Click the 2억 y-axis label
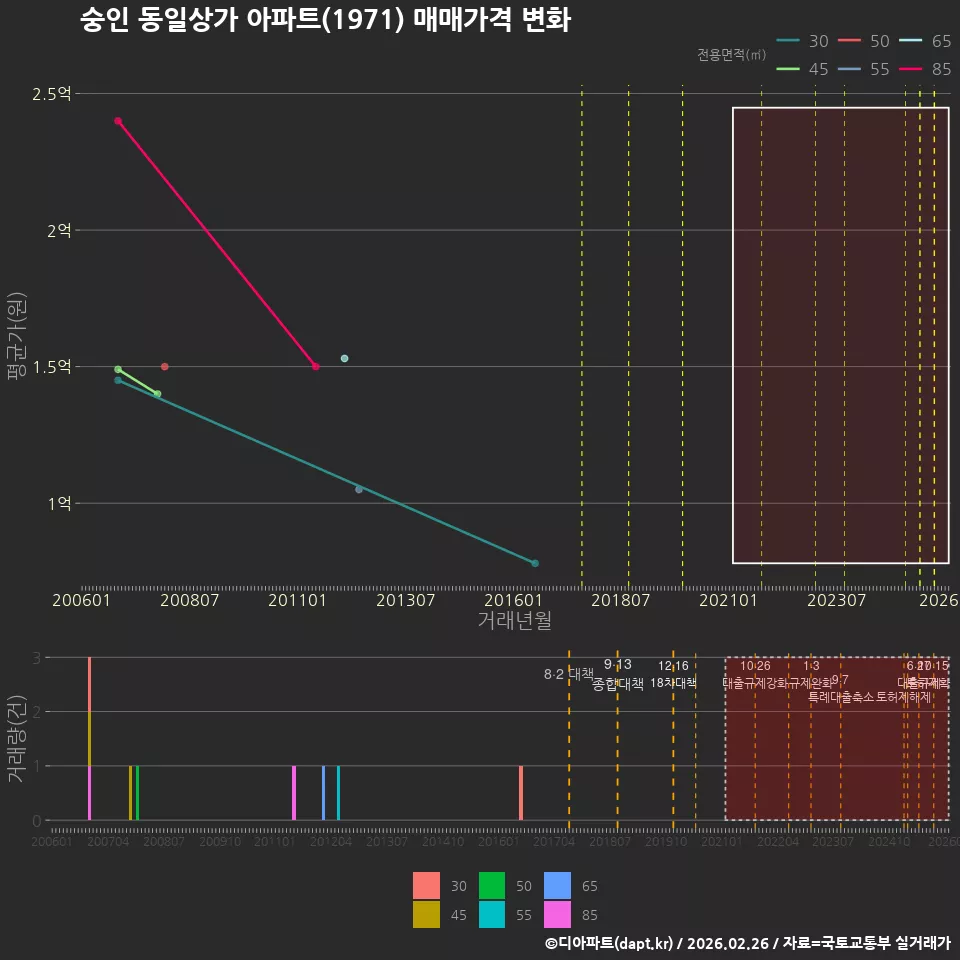The height and width of the screenshot is (960, 960). [59, 230]
